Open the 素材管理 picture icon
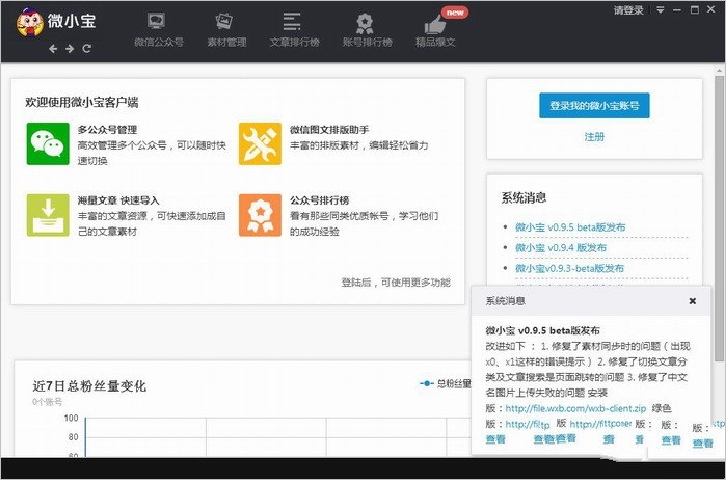 click(x=225, y=21)
